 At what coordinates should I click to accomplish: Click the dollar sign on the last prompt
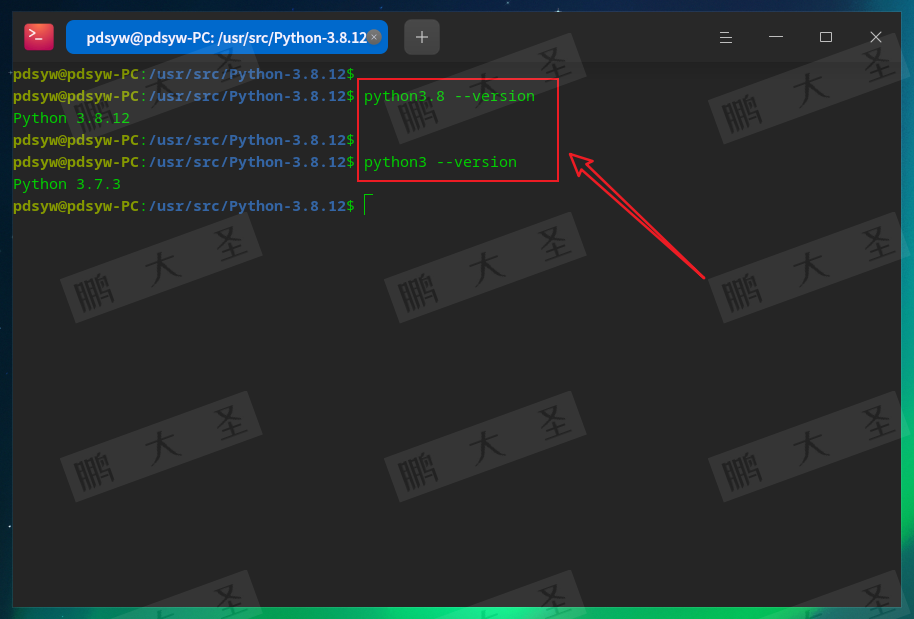(x=351, y=205)
